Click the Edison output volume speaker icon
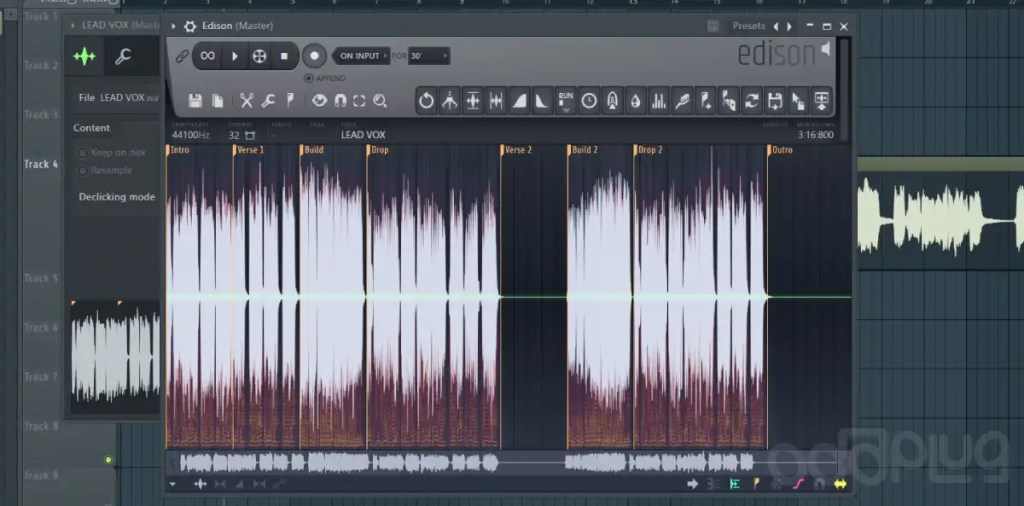 [x=826, y=49]
